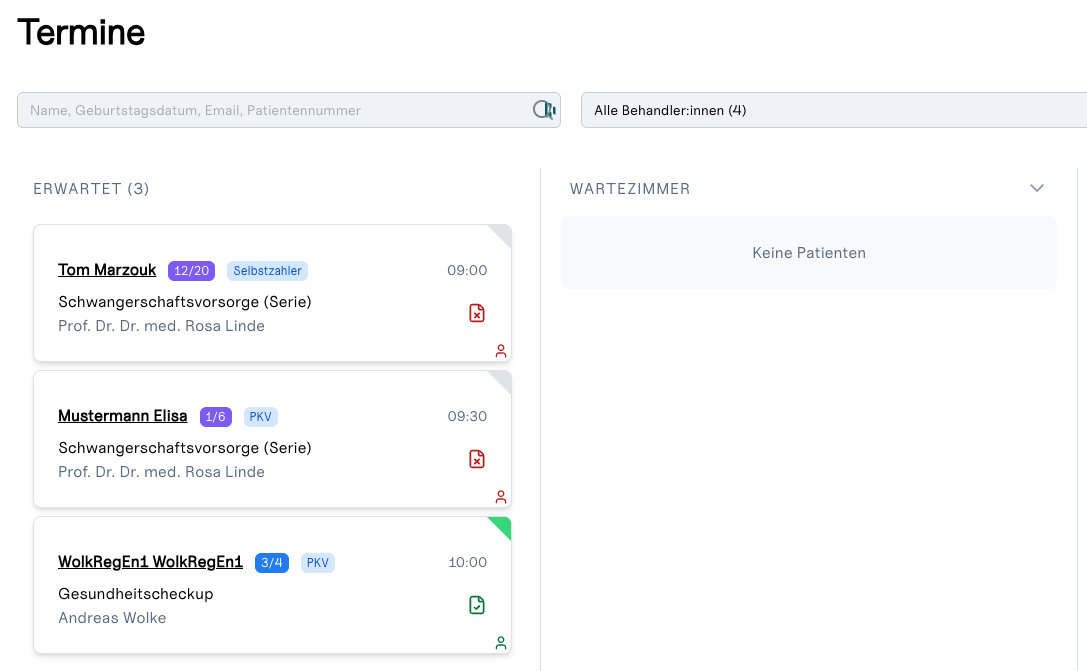Open patient WolkRegEn1 WolkRegEn1
The image size is (1087, 671).
click(150, 561)
